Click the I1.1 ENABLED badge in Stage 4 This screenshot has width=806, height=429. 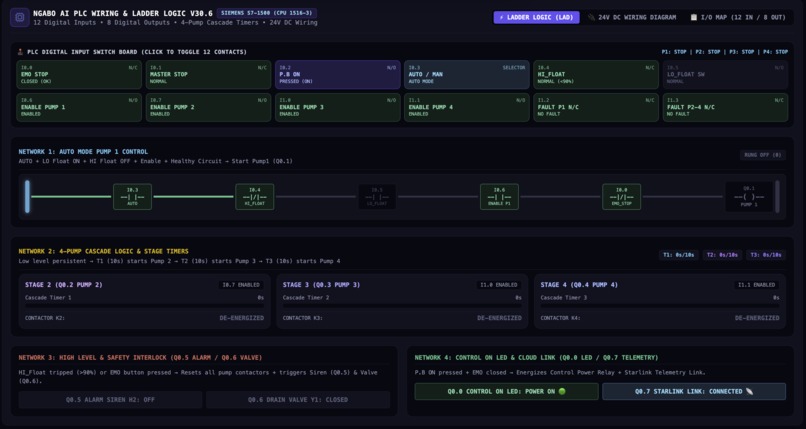pos(756,285)
